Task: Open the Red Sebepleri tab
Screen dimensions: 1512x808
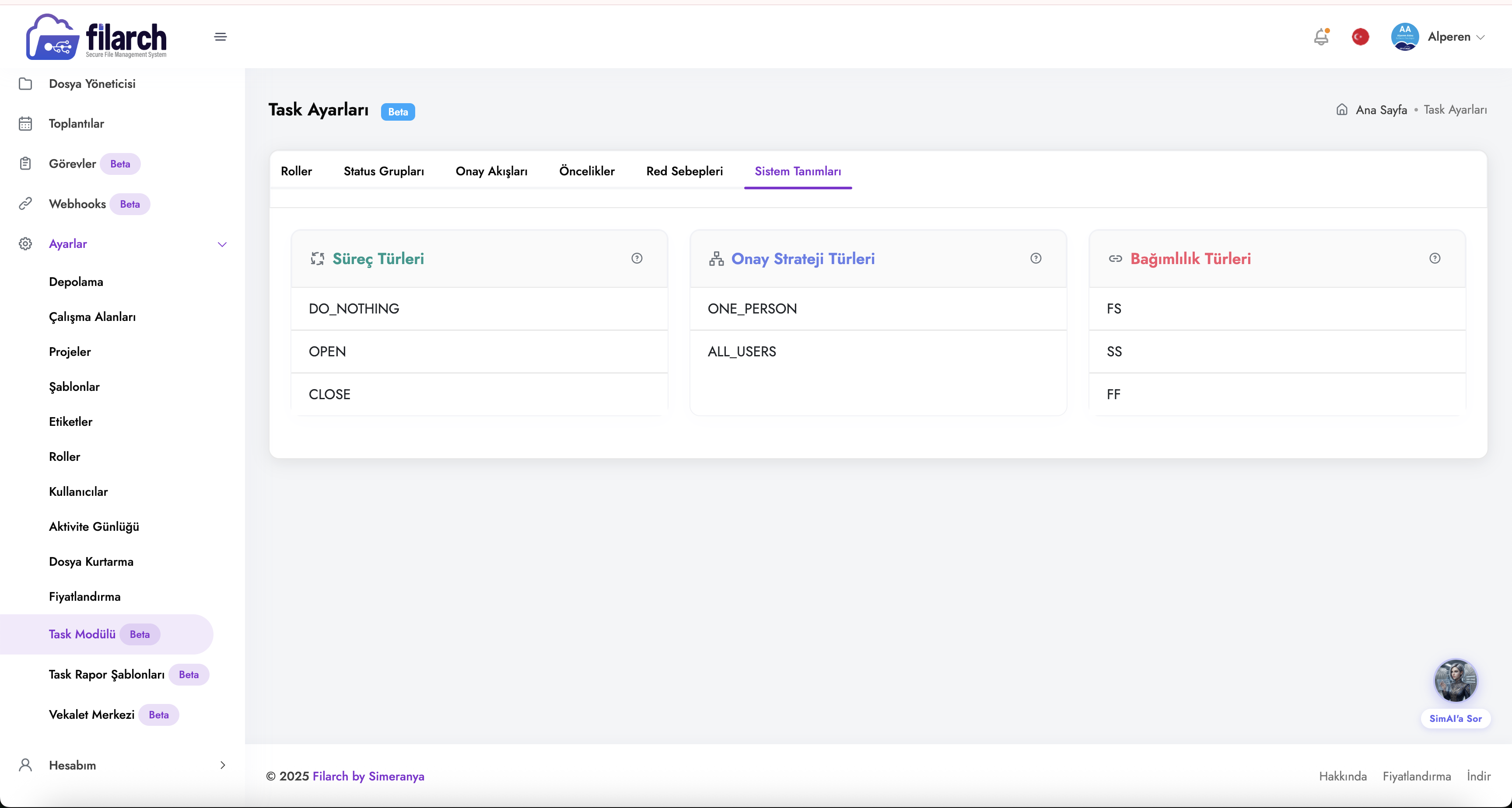Action: (684, 171)
